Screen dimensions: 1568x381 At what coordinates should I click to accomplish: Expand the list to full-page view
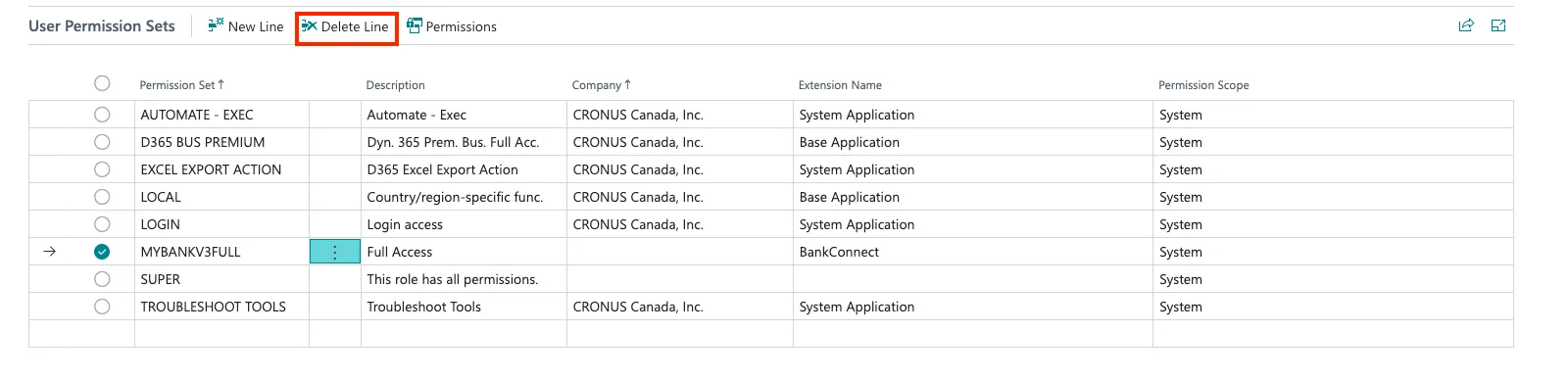click(x=1498, y=26)
